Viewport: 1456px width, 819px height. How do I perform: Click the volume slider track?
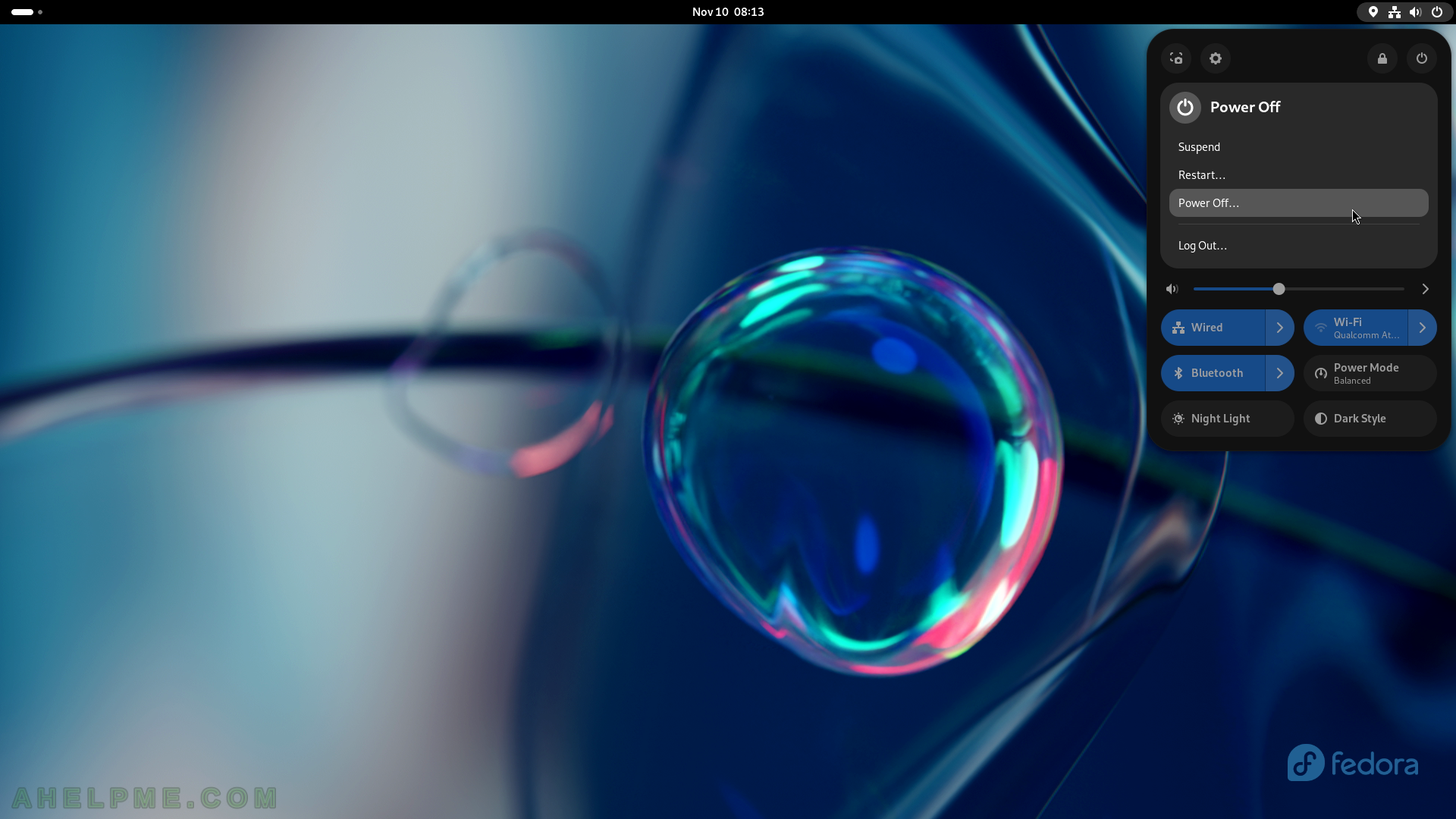point(1299,289)
